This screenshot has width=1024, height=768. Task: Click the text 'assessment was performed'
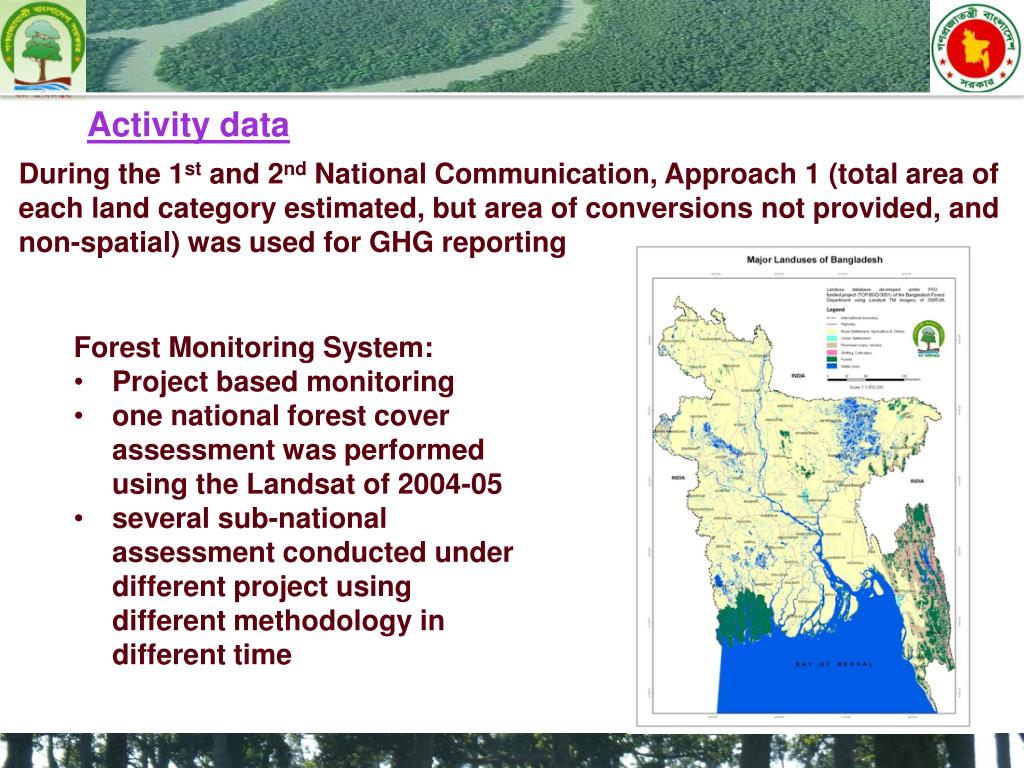tap(298, 450)
